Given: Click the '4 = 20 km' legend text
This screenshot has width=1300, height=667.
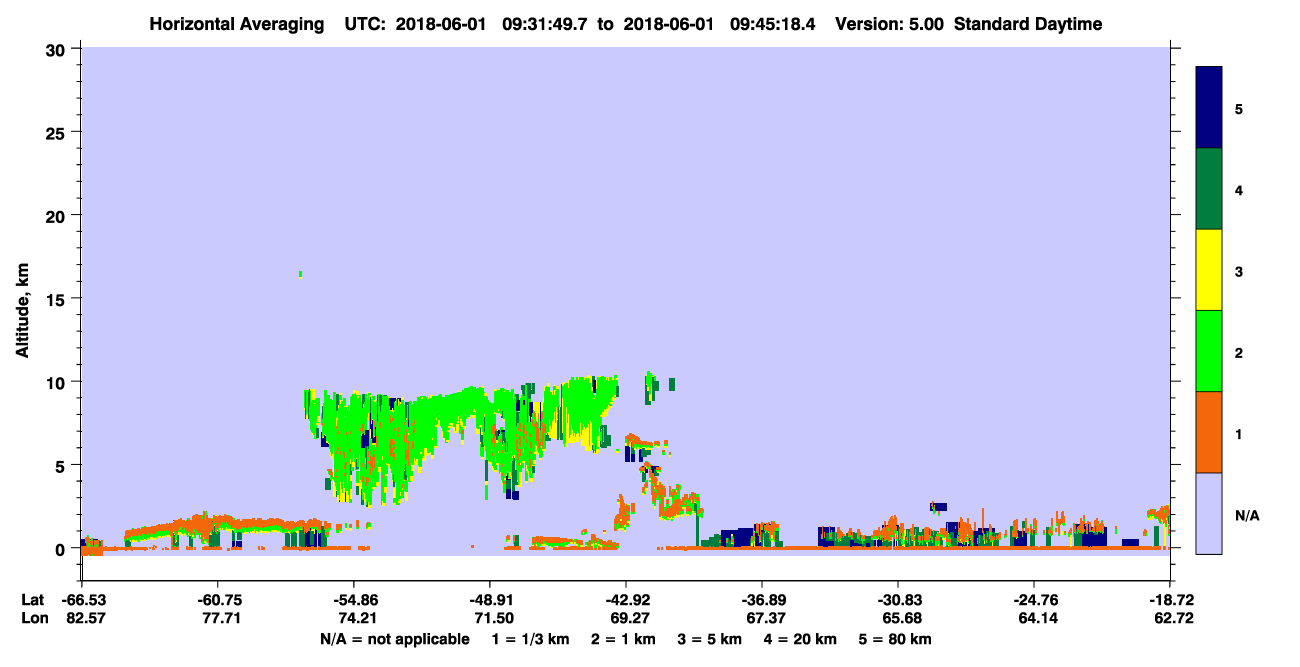Looking at the screenshot, I should (x=802, y=639).
